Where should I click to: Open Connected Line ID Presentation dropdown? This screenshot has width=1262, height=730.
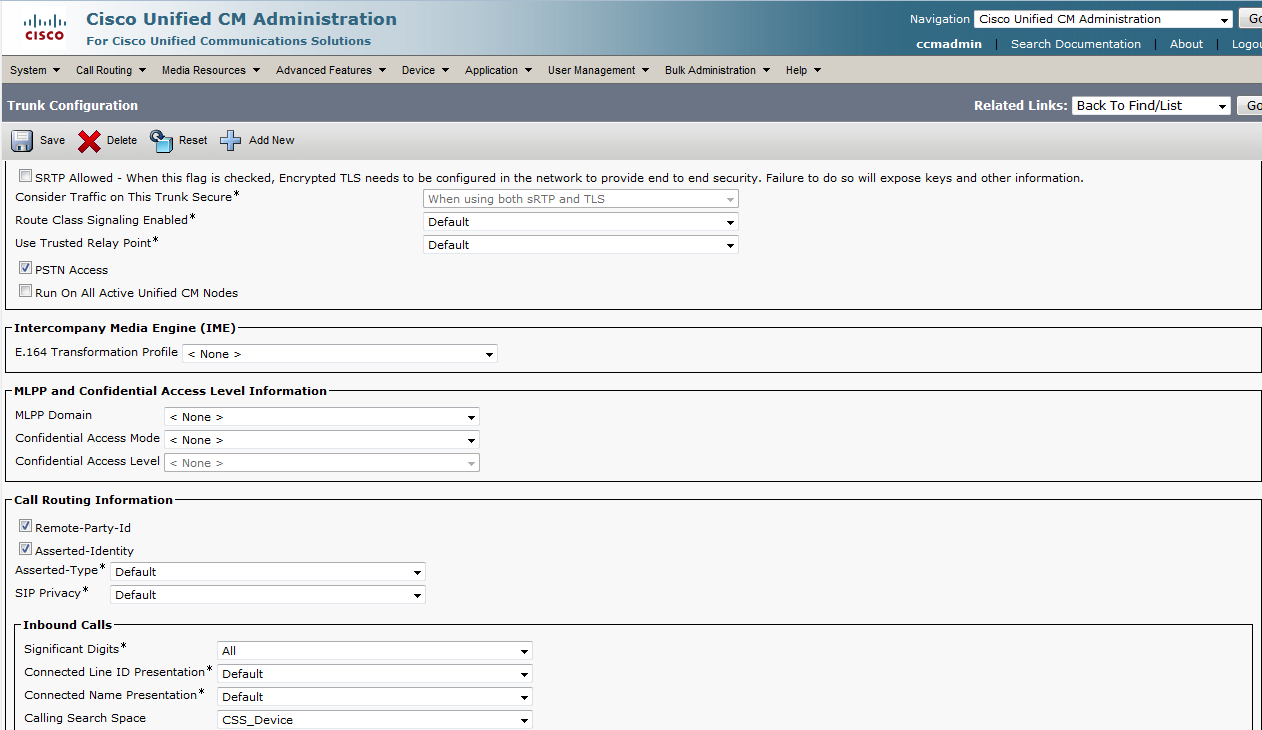tap(375, 674)
